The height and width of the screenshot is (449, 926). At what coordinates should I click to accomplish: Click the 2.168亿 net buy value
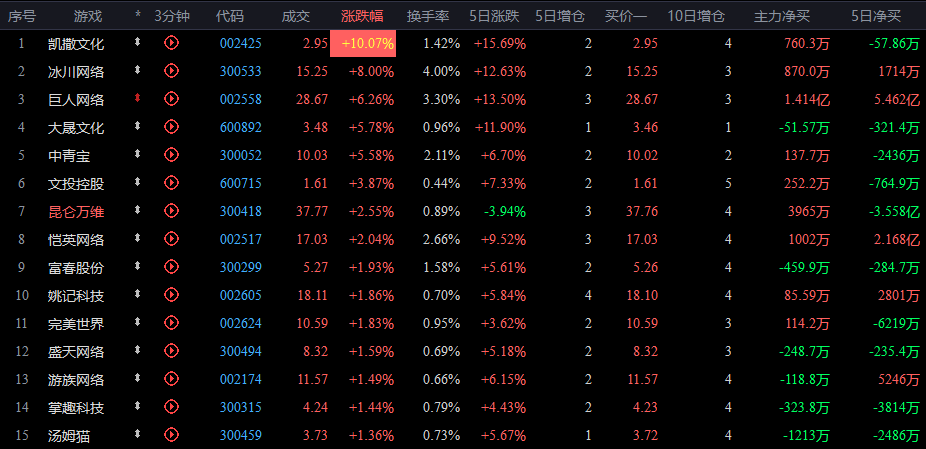point(894,239)
